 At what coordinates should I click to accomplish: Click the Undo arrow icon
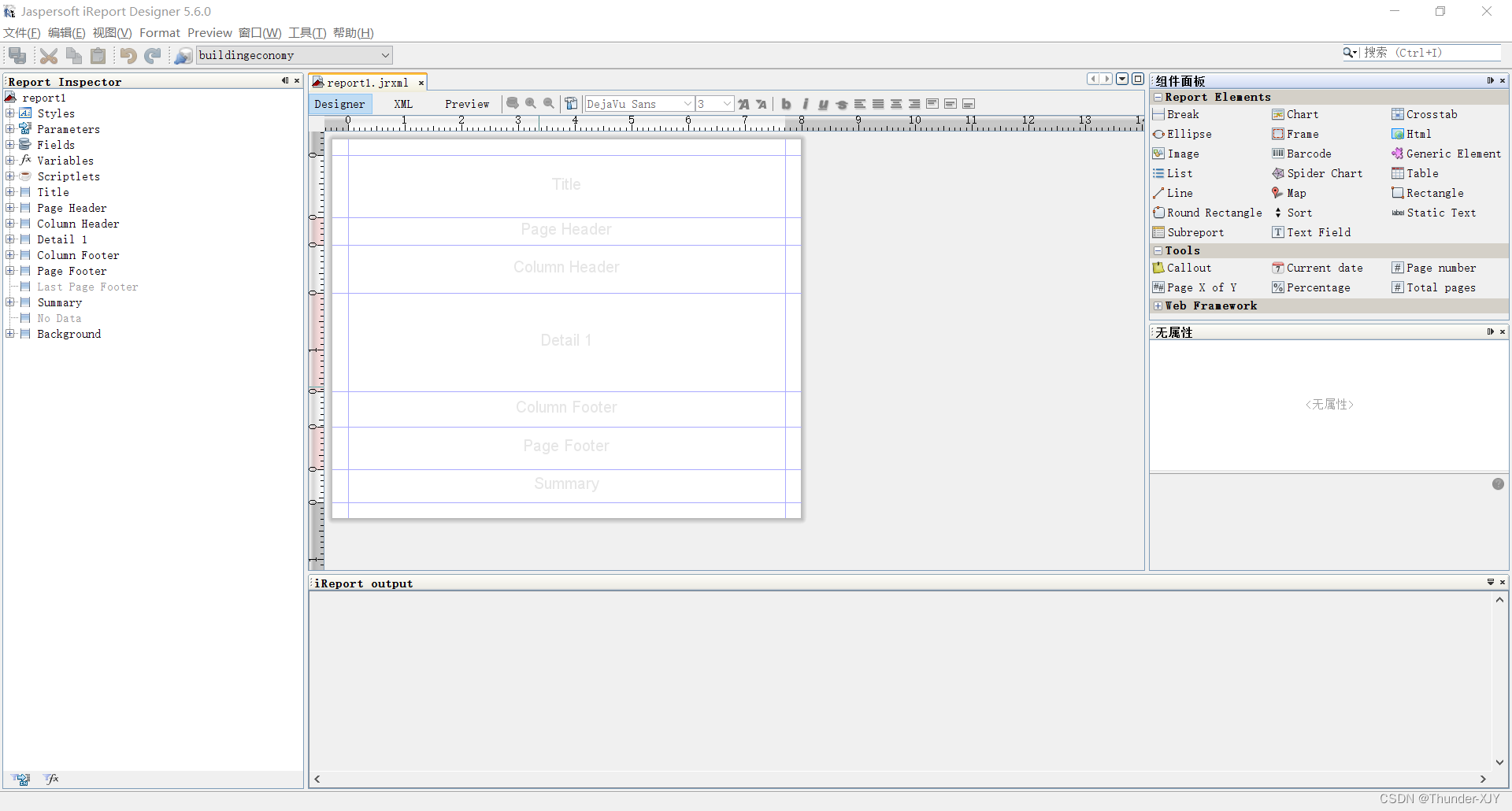128,55
